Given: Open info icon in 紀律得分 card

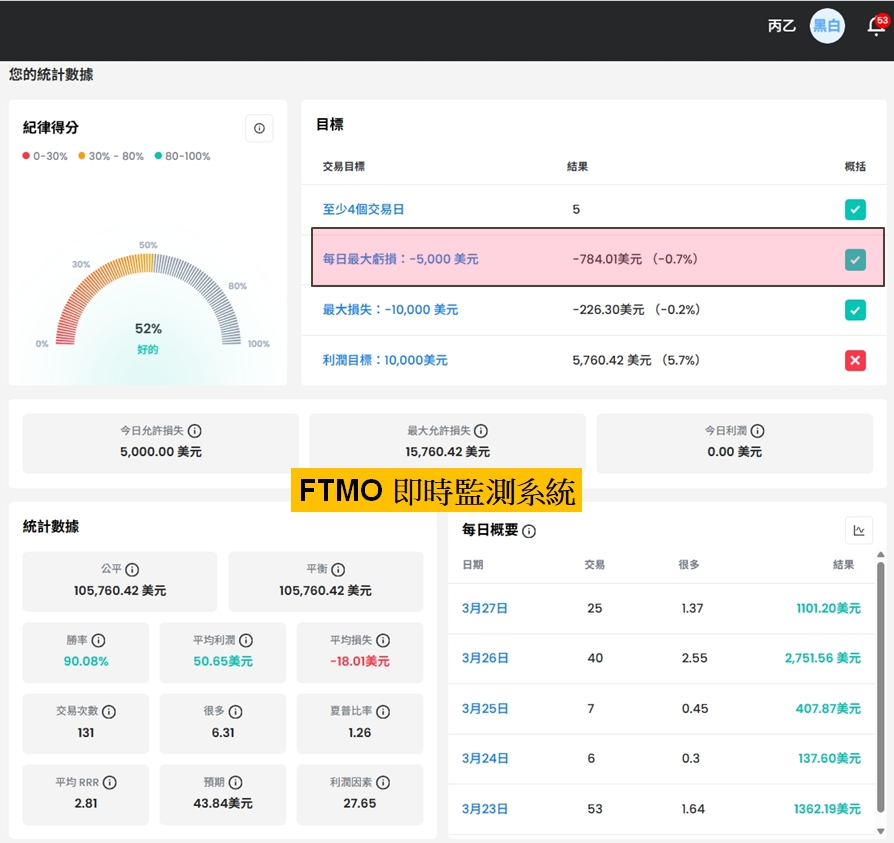Looking at the screenshot, I should click(x=259, y=128).
